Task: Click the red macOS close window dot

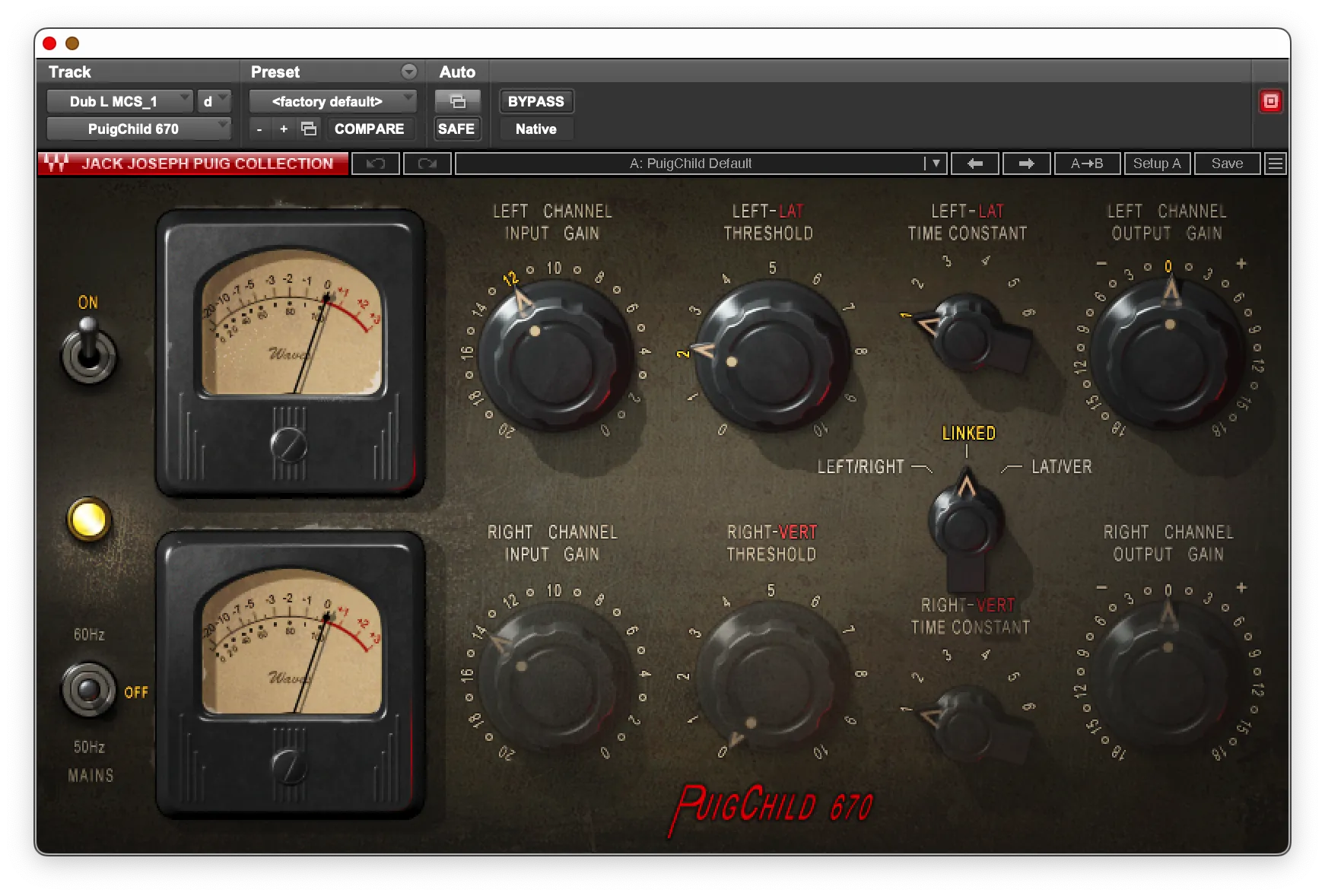Action: point(49,43)
